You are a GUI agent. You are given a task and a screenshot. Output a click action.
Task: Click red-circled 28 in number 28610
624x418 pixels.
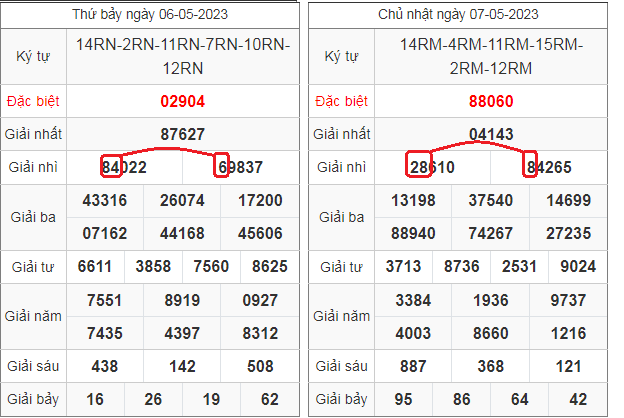[x=419, y=167]
